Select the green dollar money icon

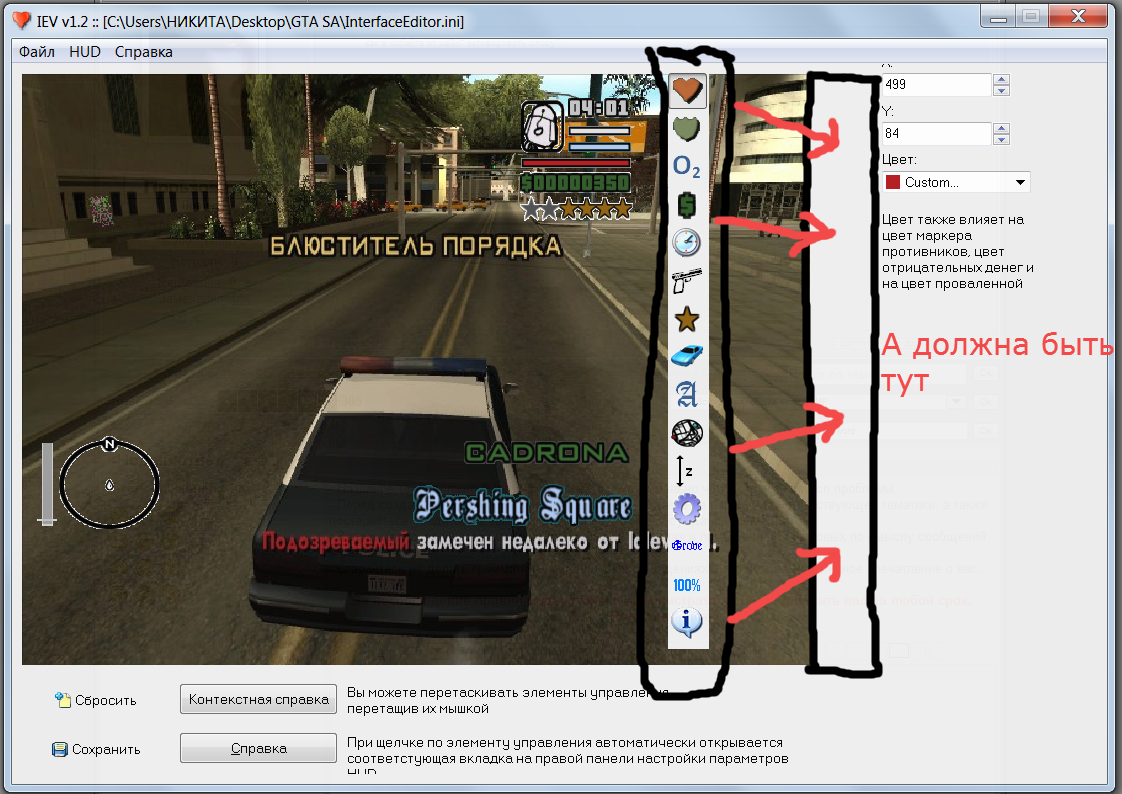pyautogui.click(x=687, y=205)
